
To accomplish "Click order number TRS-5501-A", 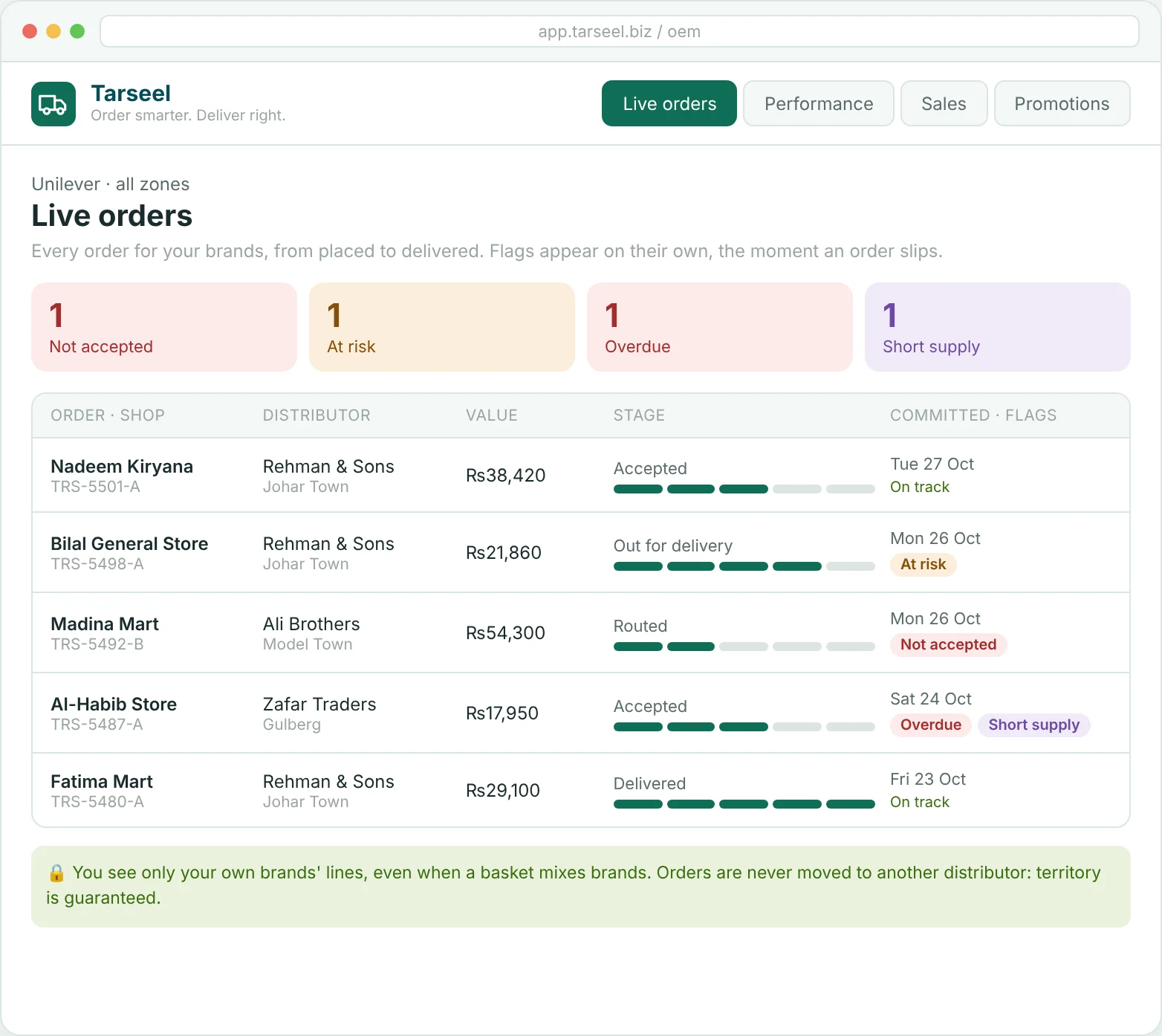I will click(95, 487).
